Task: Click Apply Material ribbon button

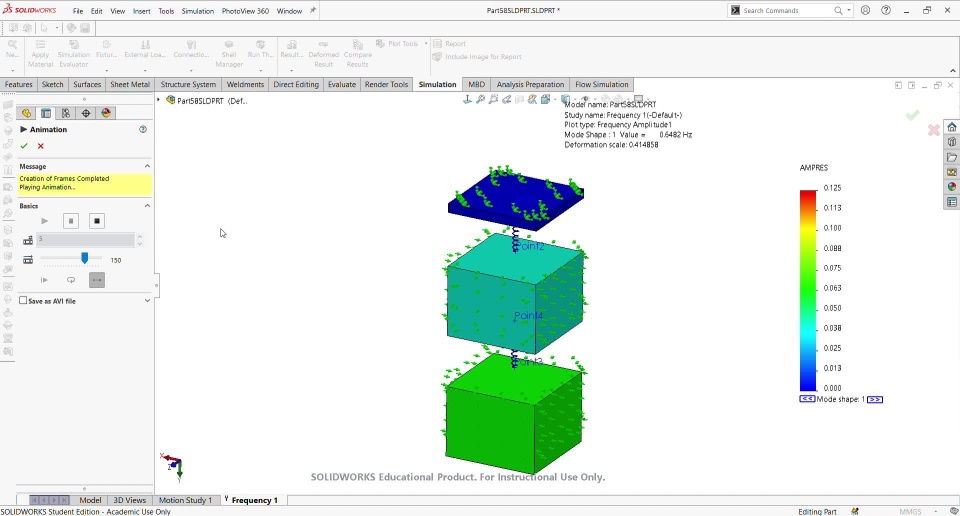Action: [x=40, y=54]
